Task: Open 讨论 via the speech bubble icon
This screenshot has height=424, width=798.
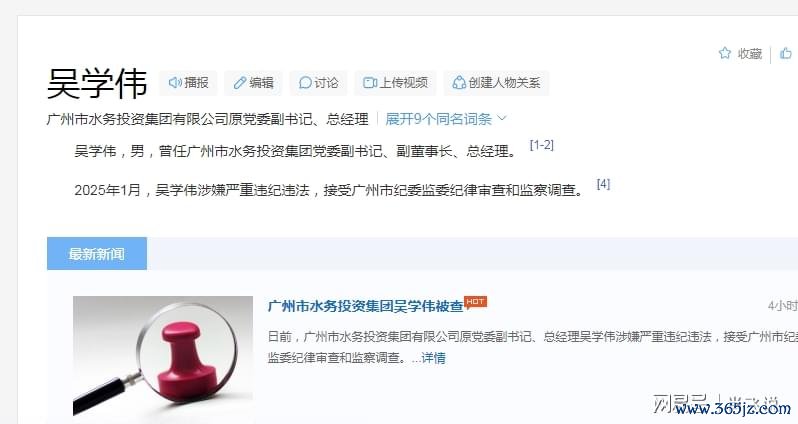Action: (305, 82)
